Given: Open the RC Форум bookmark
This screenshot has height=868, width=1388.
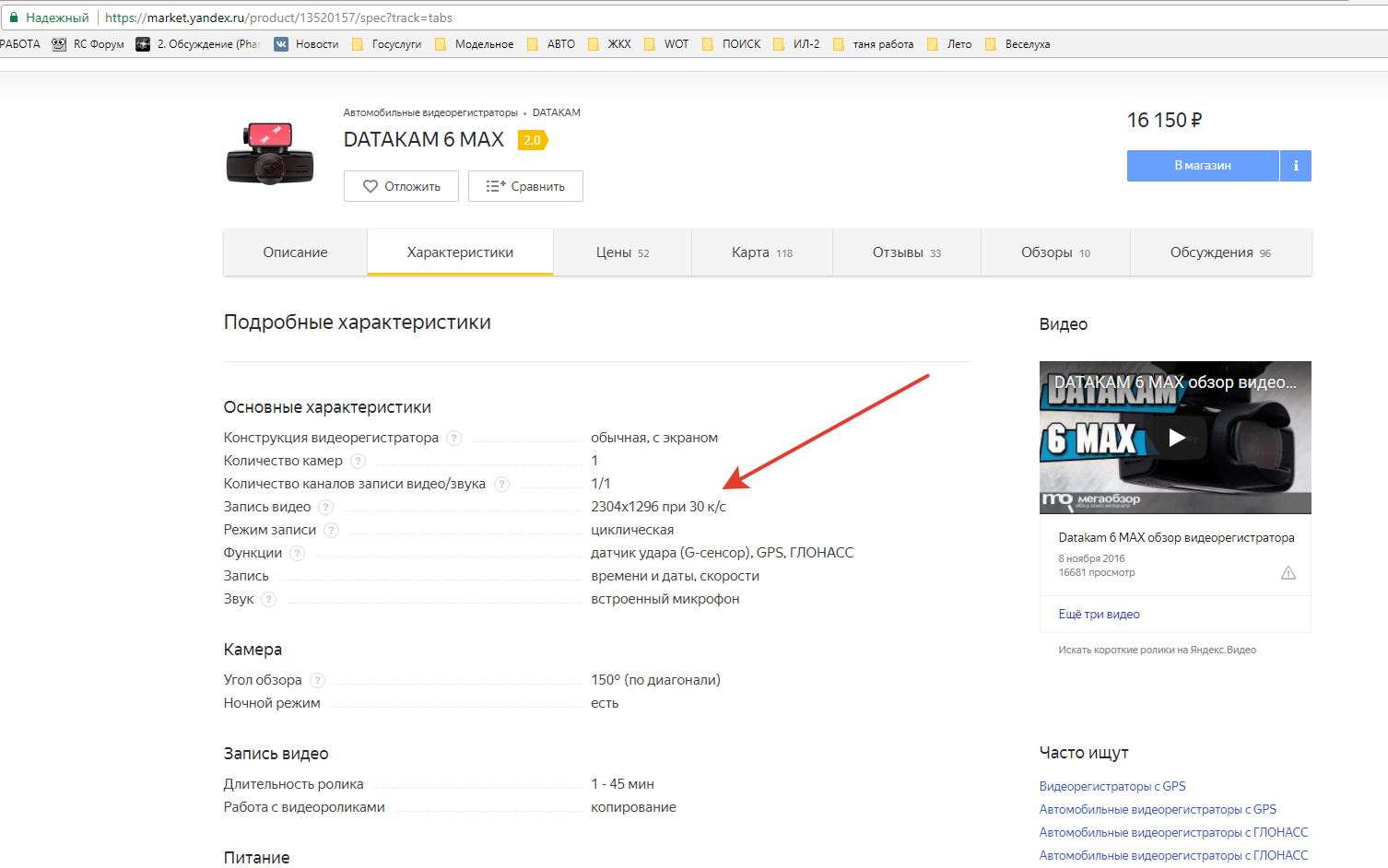Looking at the screenshot, I should tap(88, 44).
